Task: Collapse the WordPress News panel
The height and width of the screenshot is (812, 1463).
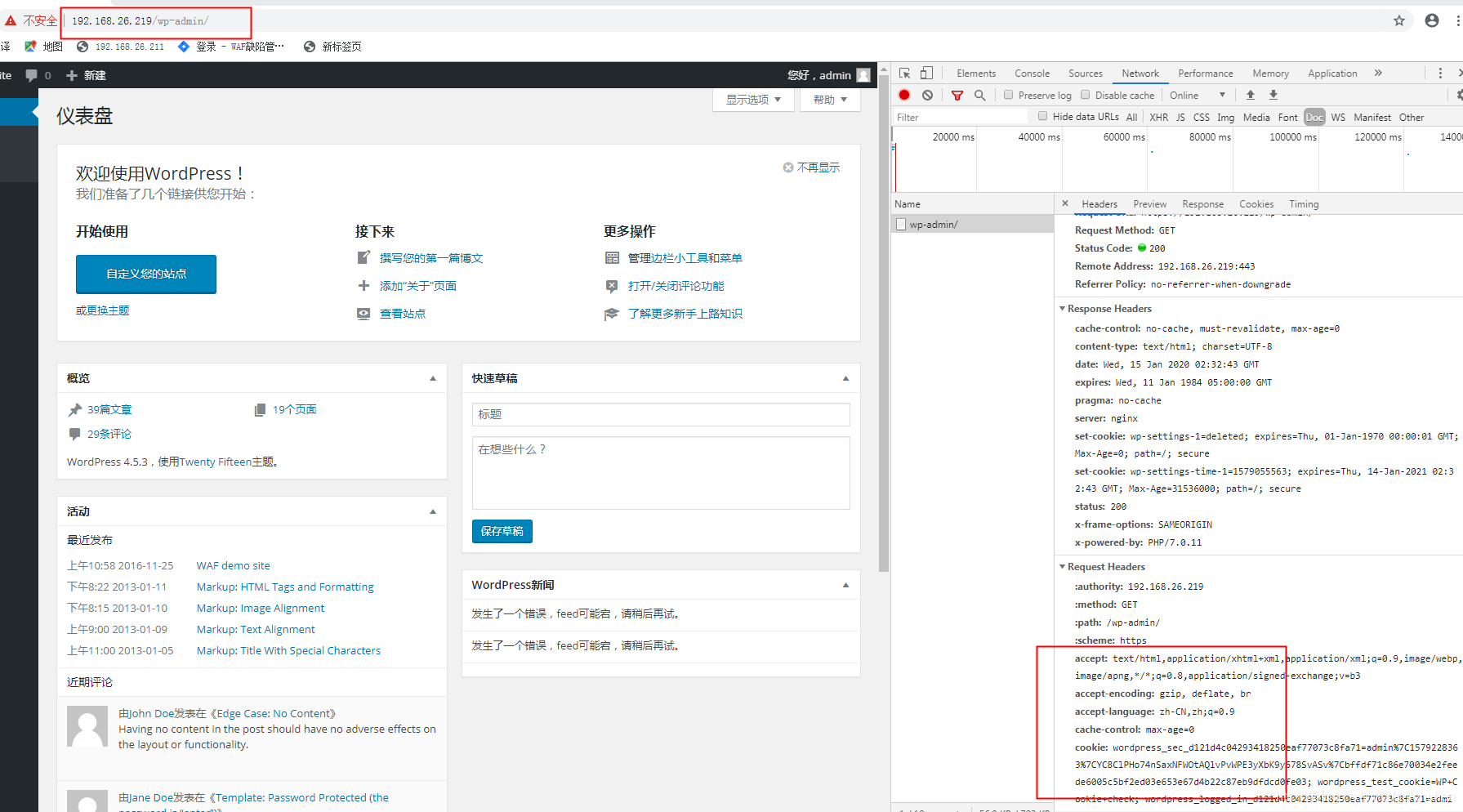Action: 845,585
